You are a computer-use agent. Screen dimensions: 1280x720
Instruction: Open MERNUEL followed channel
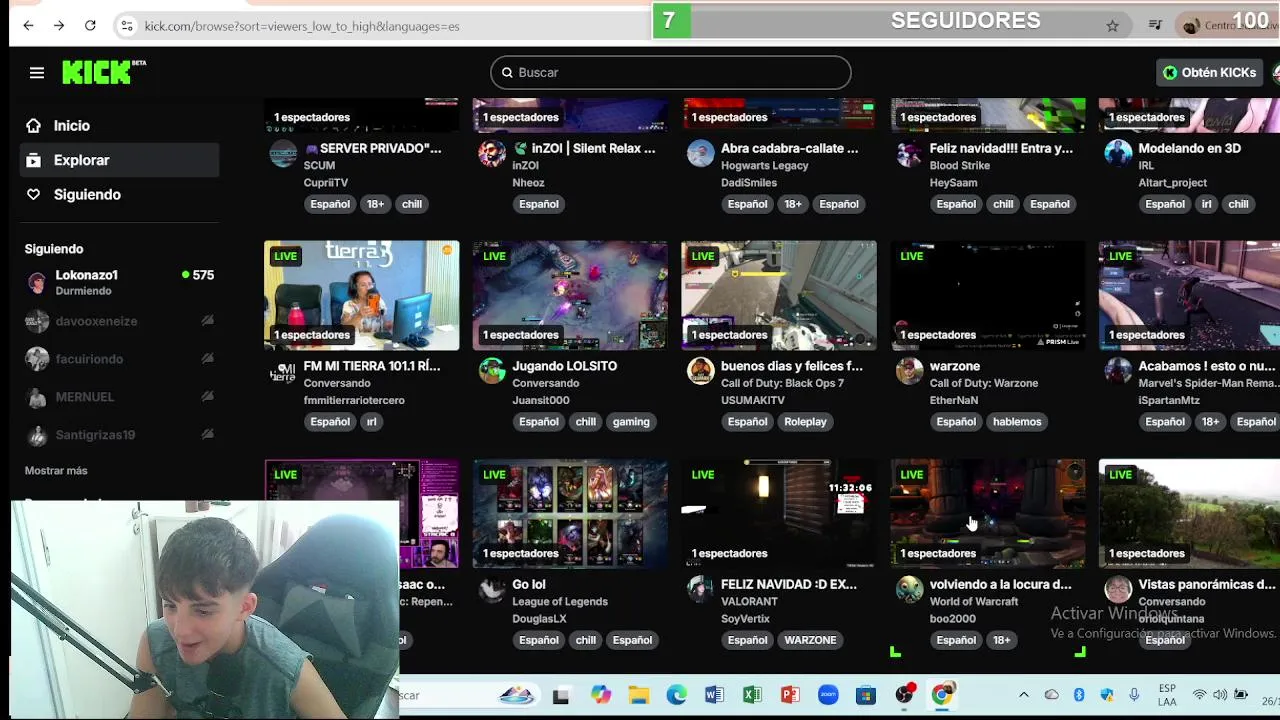[120, 397]
